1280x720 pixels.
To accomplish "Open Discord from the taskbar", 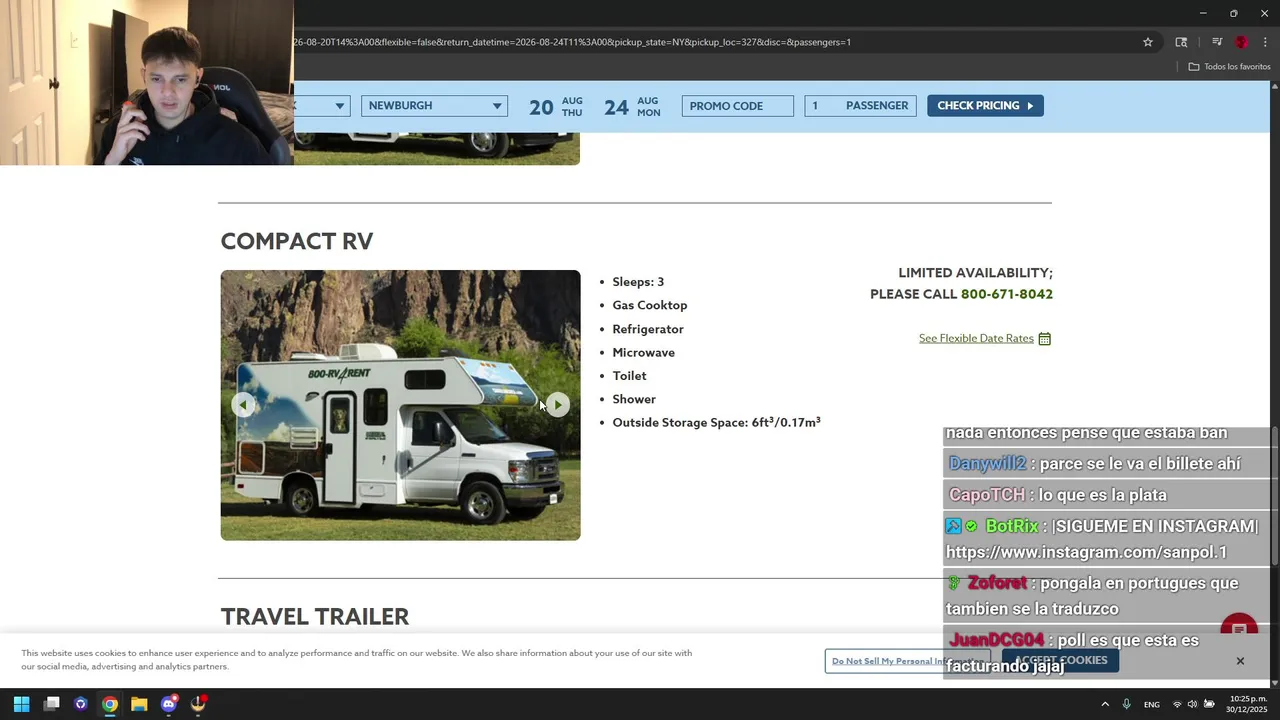I will click(169, 704).
